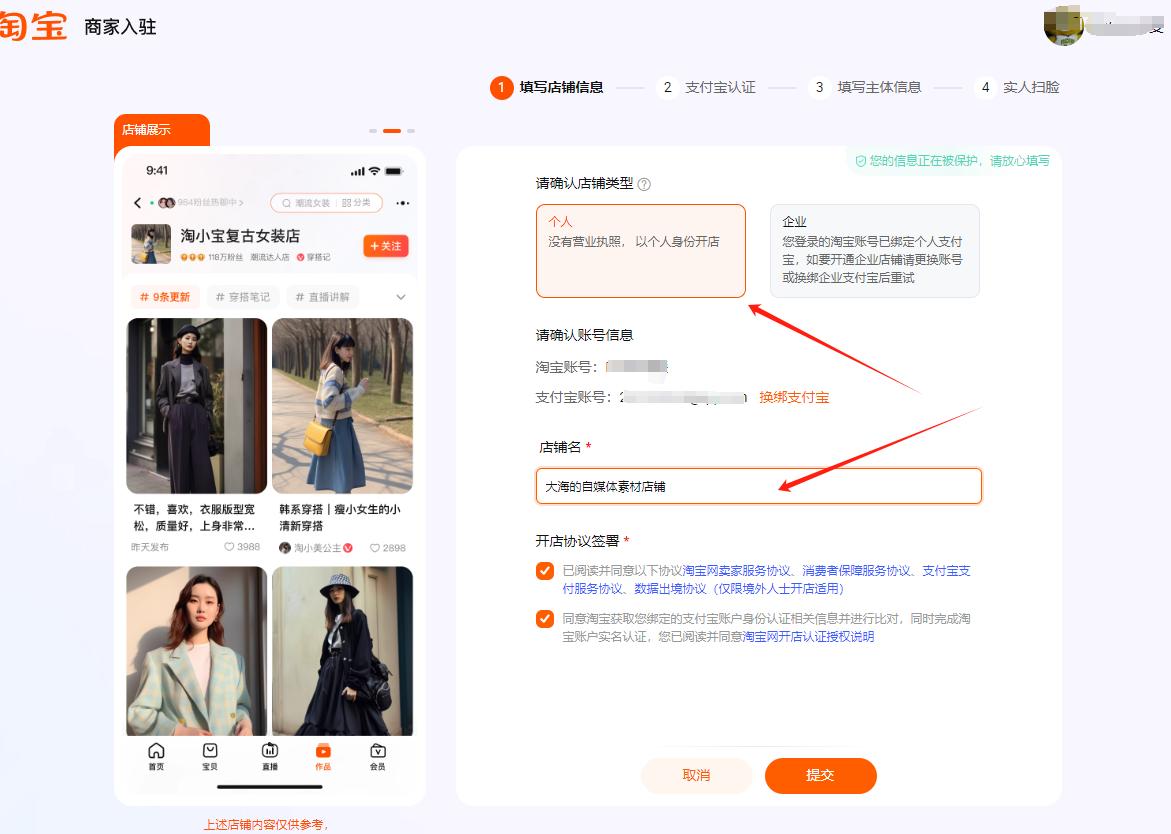Click the search icon in the preview search bar

tap(286, 203)
